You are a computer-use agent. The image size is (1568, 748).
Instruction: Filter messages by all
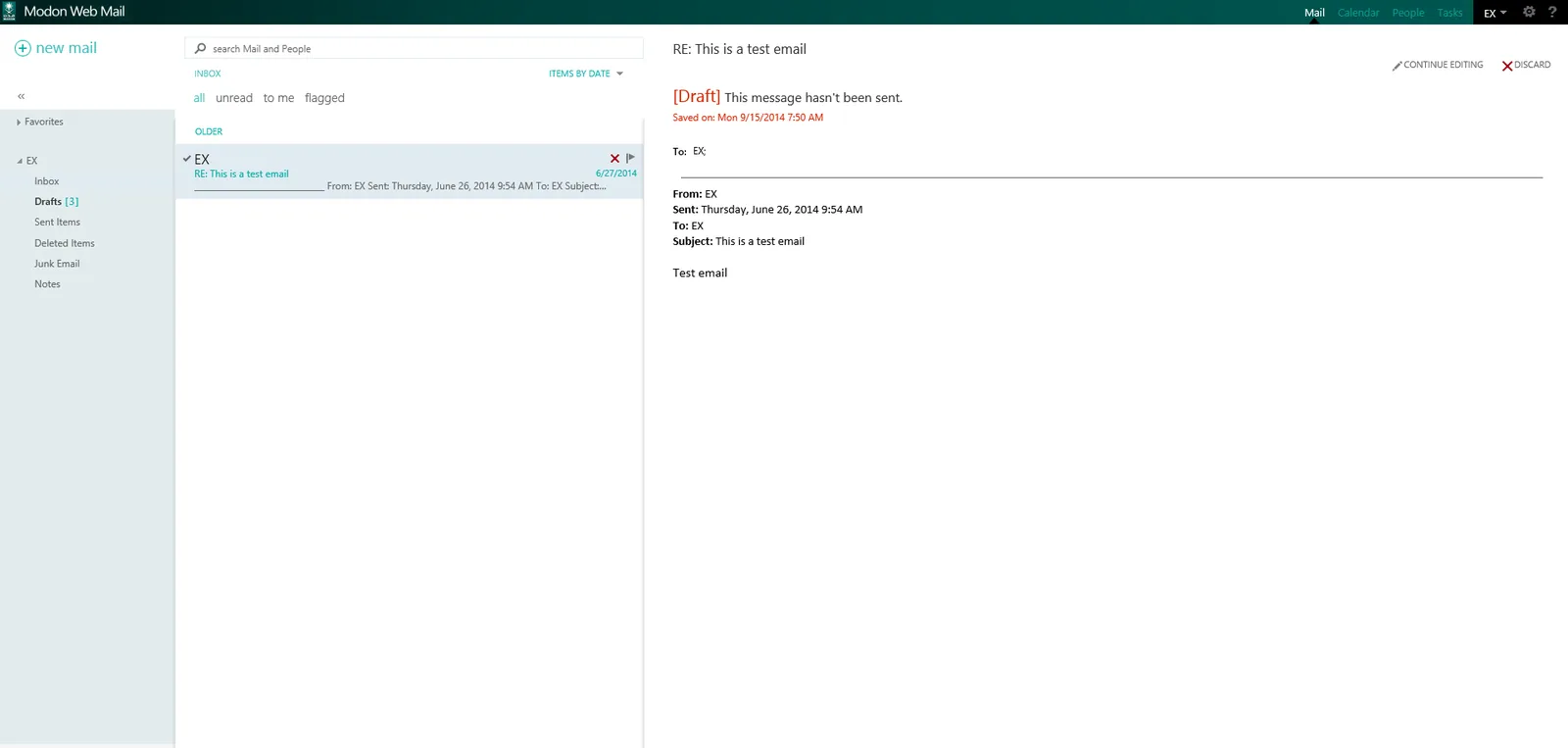(x=199, y=98)
